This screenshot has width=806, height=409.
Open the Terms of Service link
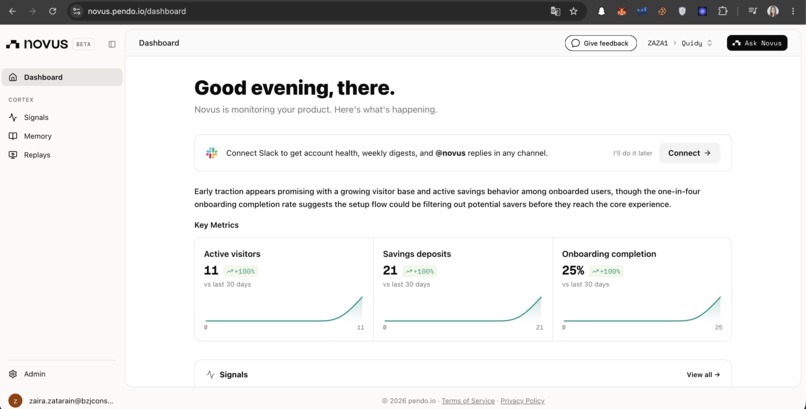pos(468,401)
